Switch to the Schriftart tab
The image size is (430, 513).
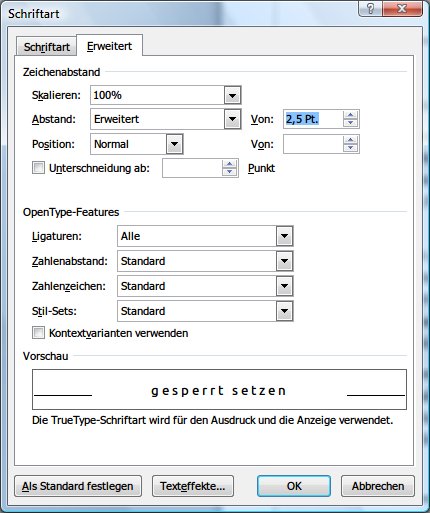[47, 47]
